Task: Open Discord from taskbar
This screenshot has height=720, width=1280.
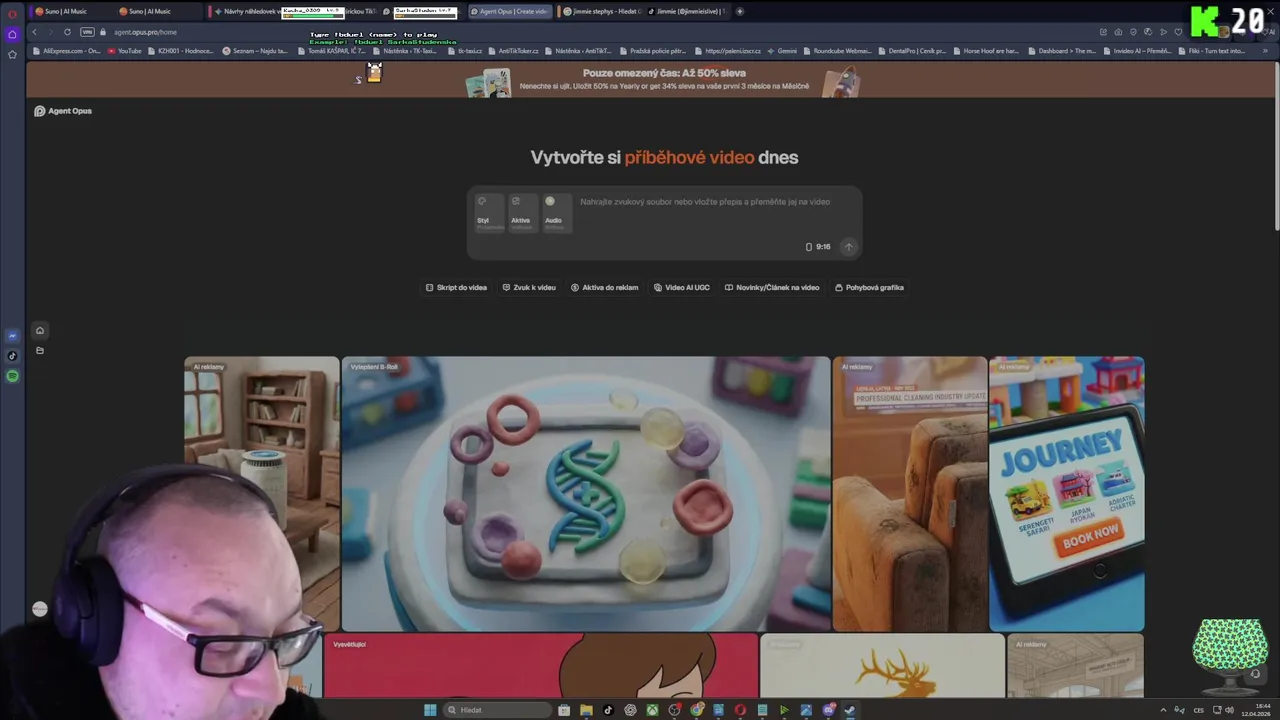Action: pos(828,710)
